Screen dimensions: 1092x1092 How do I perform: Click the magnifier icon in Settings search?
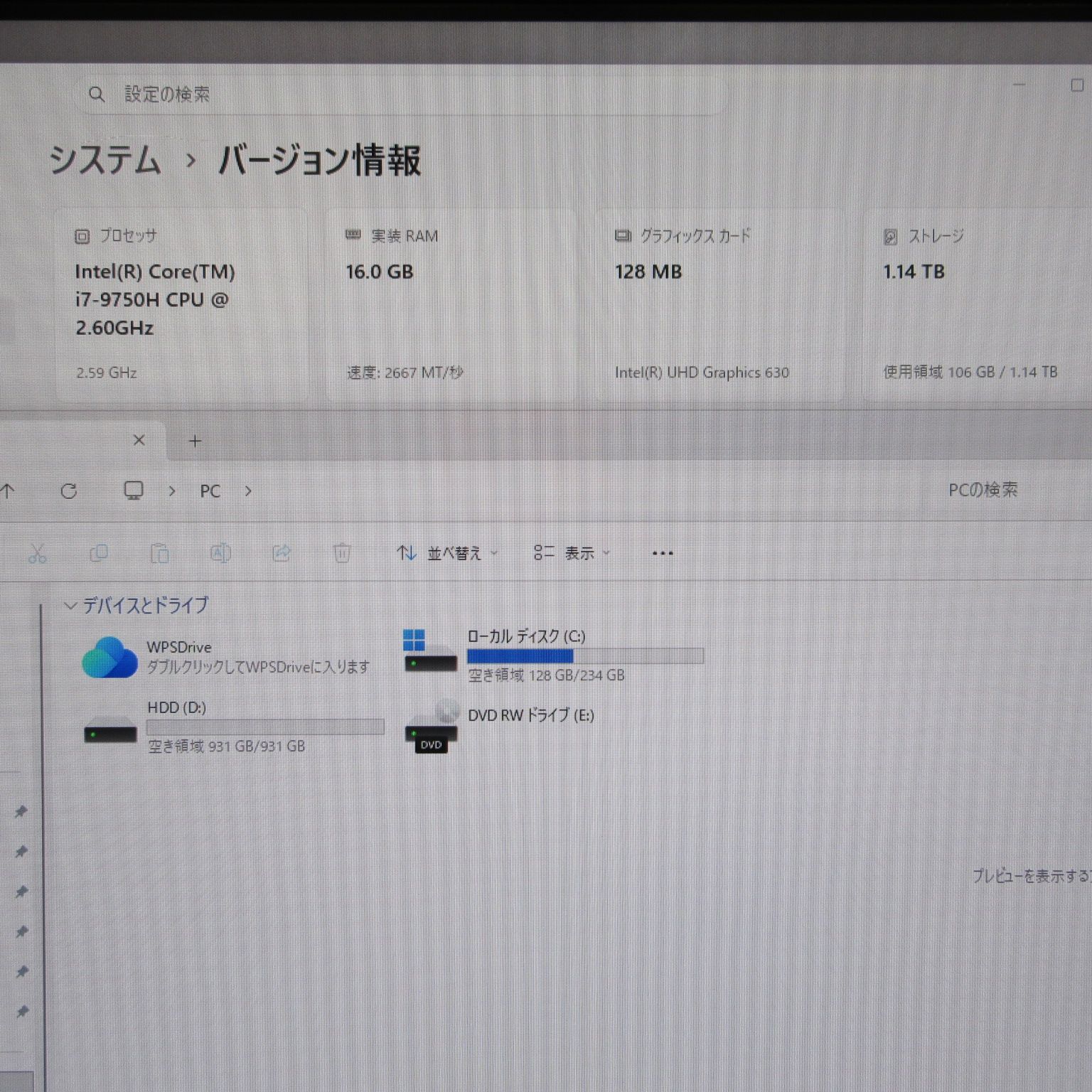point(97,94)
